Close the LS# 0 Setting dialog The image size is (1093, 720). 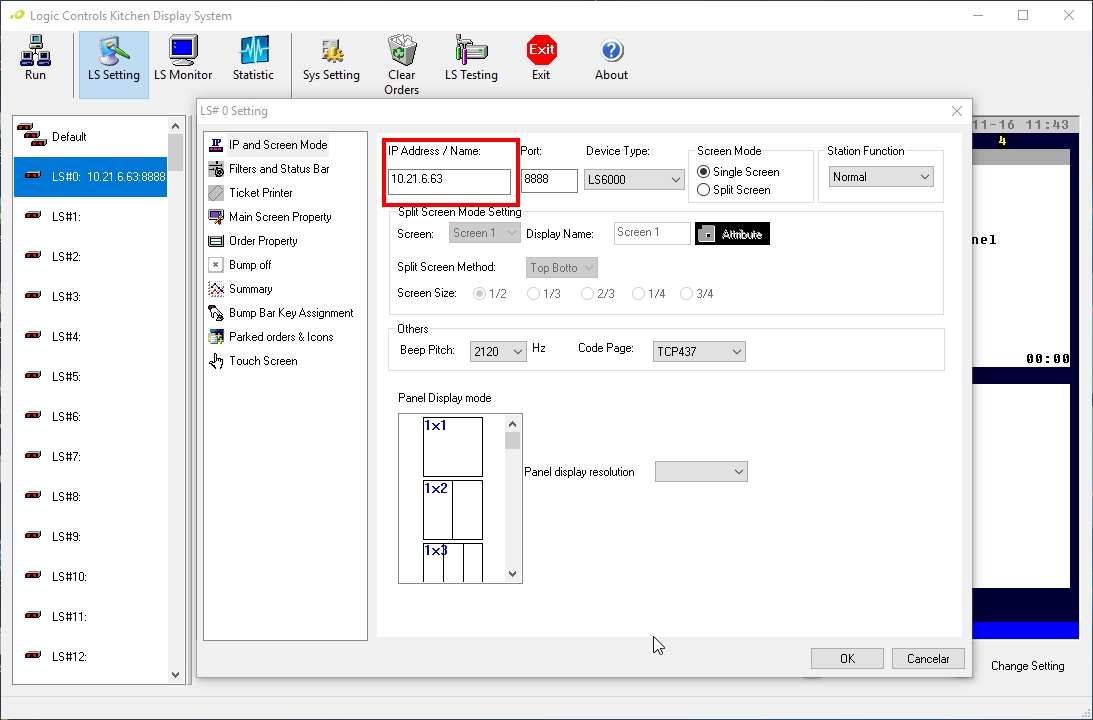coord(956,112)
